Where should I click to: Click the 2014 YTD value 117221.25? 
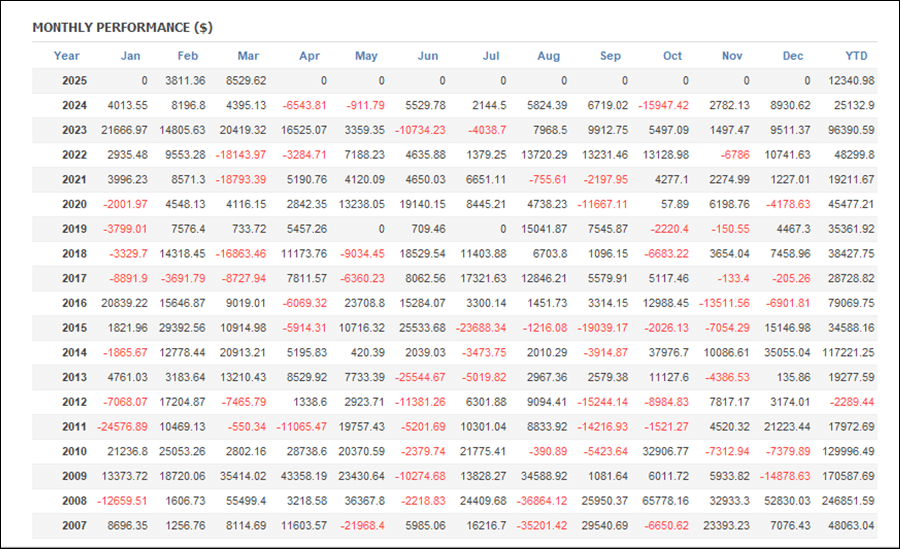pos(848,353)
